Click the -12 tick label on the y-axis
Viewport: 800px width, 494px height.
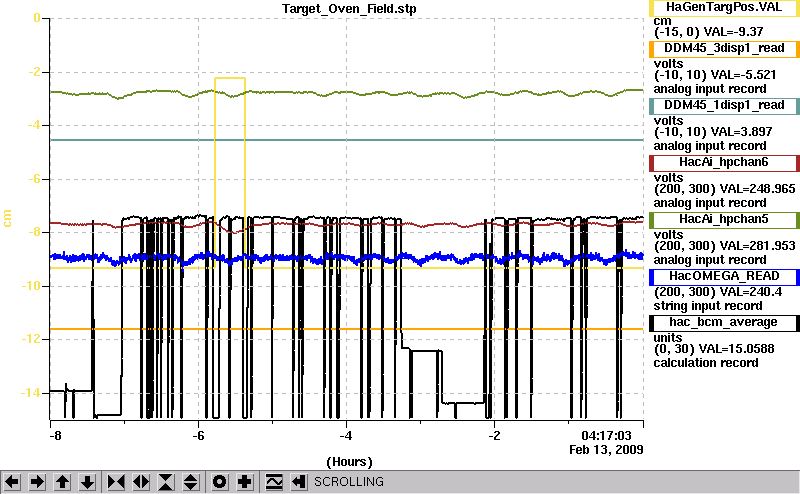pos(31,339)
